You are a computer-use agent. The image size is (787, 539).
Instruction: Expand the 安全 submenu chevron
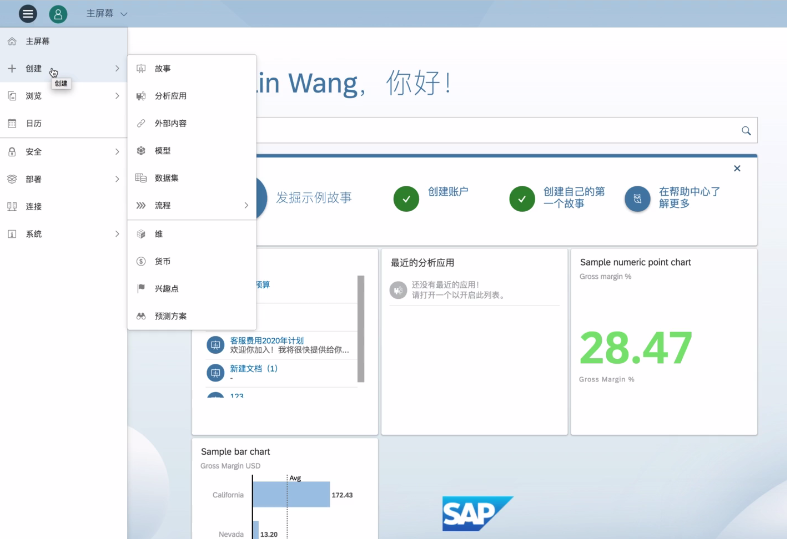pyautogui.click(x=117, y=152)
